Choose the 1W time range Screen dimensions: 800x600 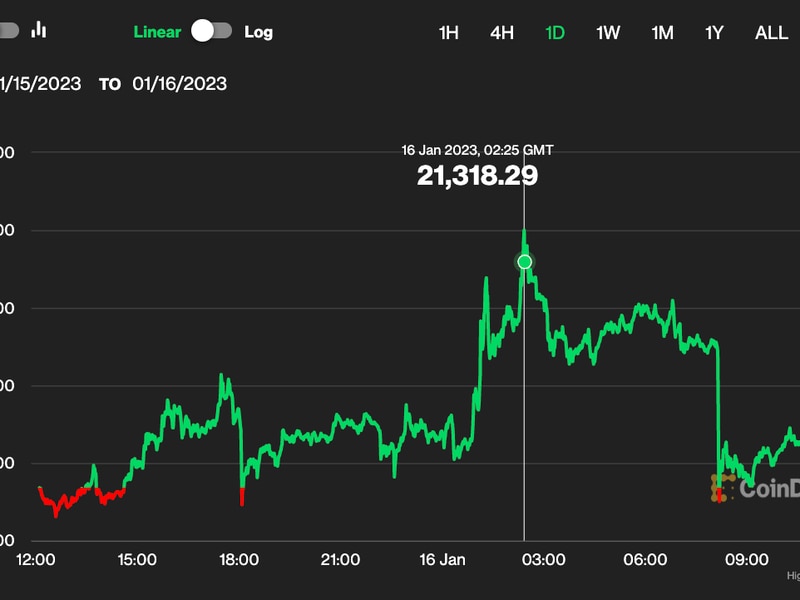click(x=608, y=32)
